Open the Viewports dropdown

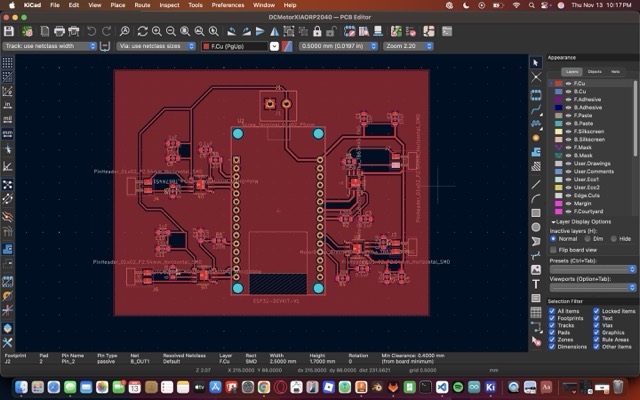click(x=593, y=288)
